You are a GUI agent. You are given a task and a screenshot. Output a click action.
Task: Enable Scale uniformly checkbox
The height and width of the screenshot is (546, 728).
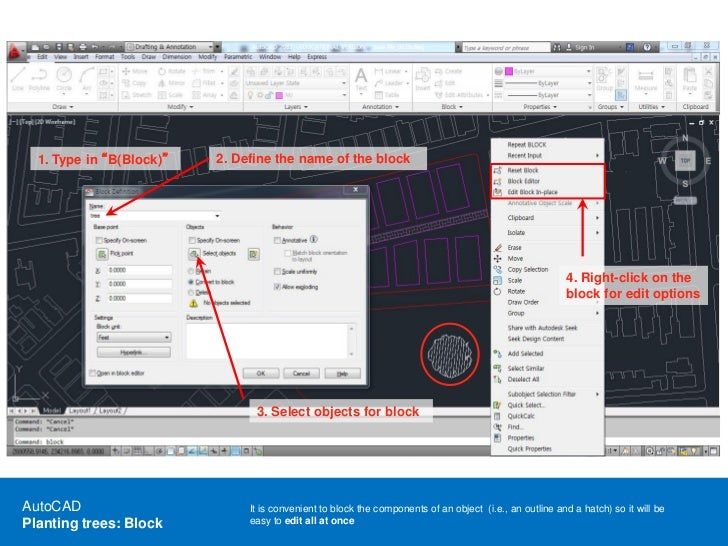(277, 271)
